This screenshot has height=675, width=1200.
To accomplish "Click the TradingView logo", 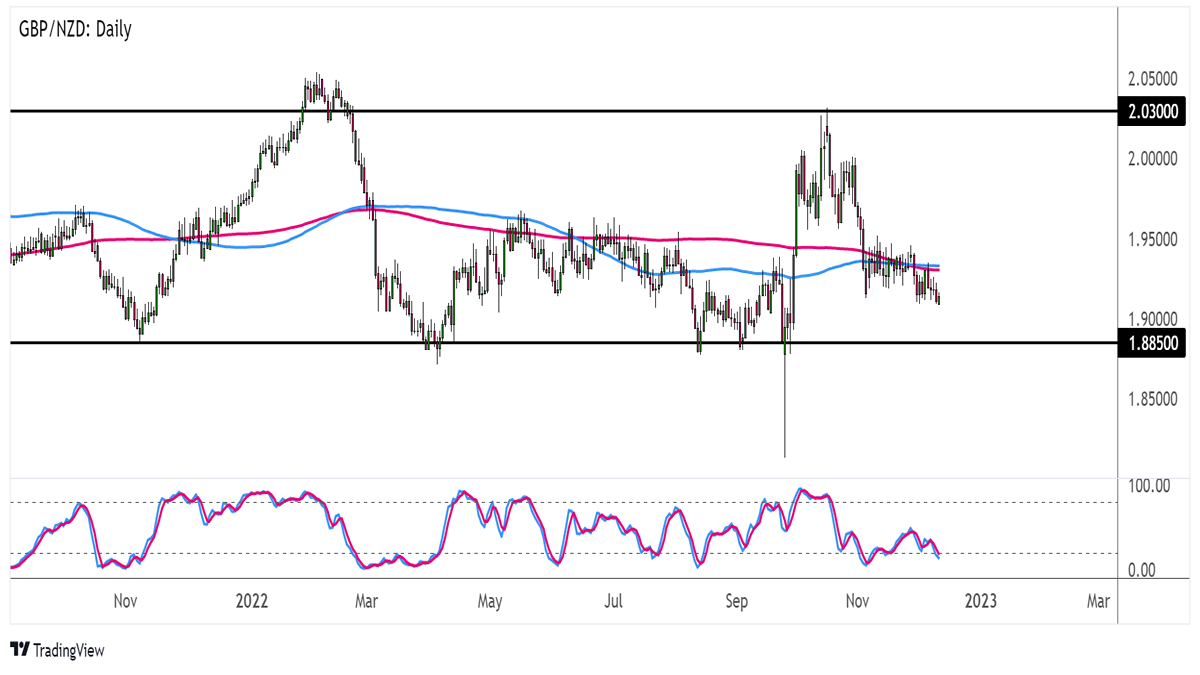I will point(57,650).
